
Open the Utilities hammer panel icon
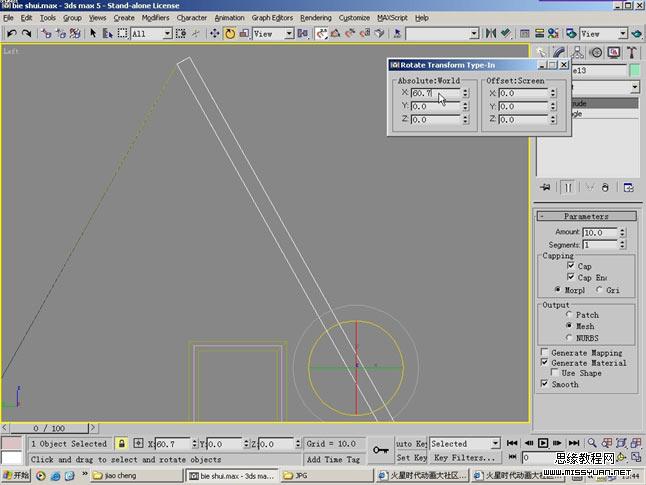pos(632,52)
